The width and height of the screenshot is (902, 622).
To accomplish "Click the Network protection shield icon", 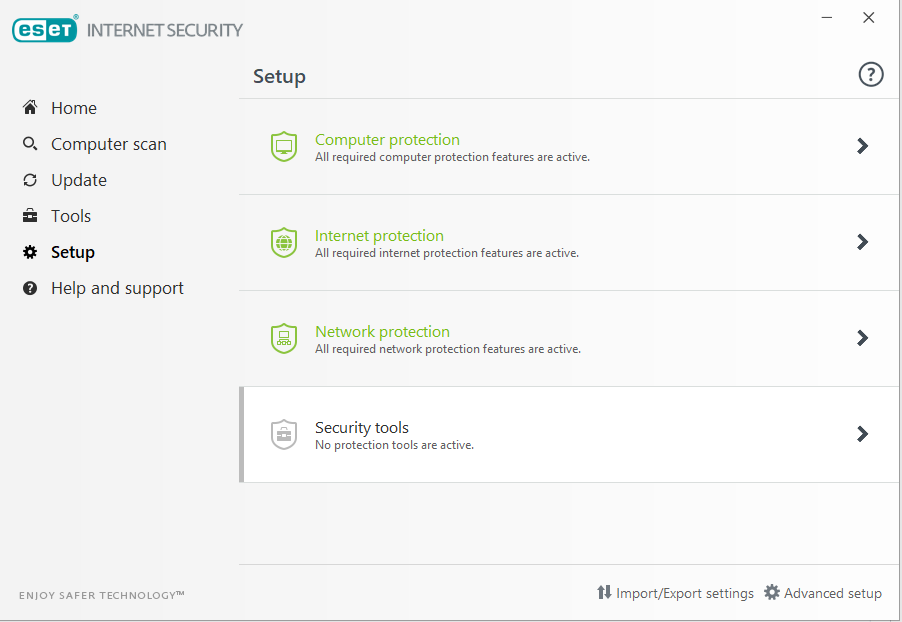I will click(284, 339).
